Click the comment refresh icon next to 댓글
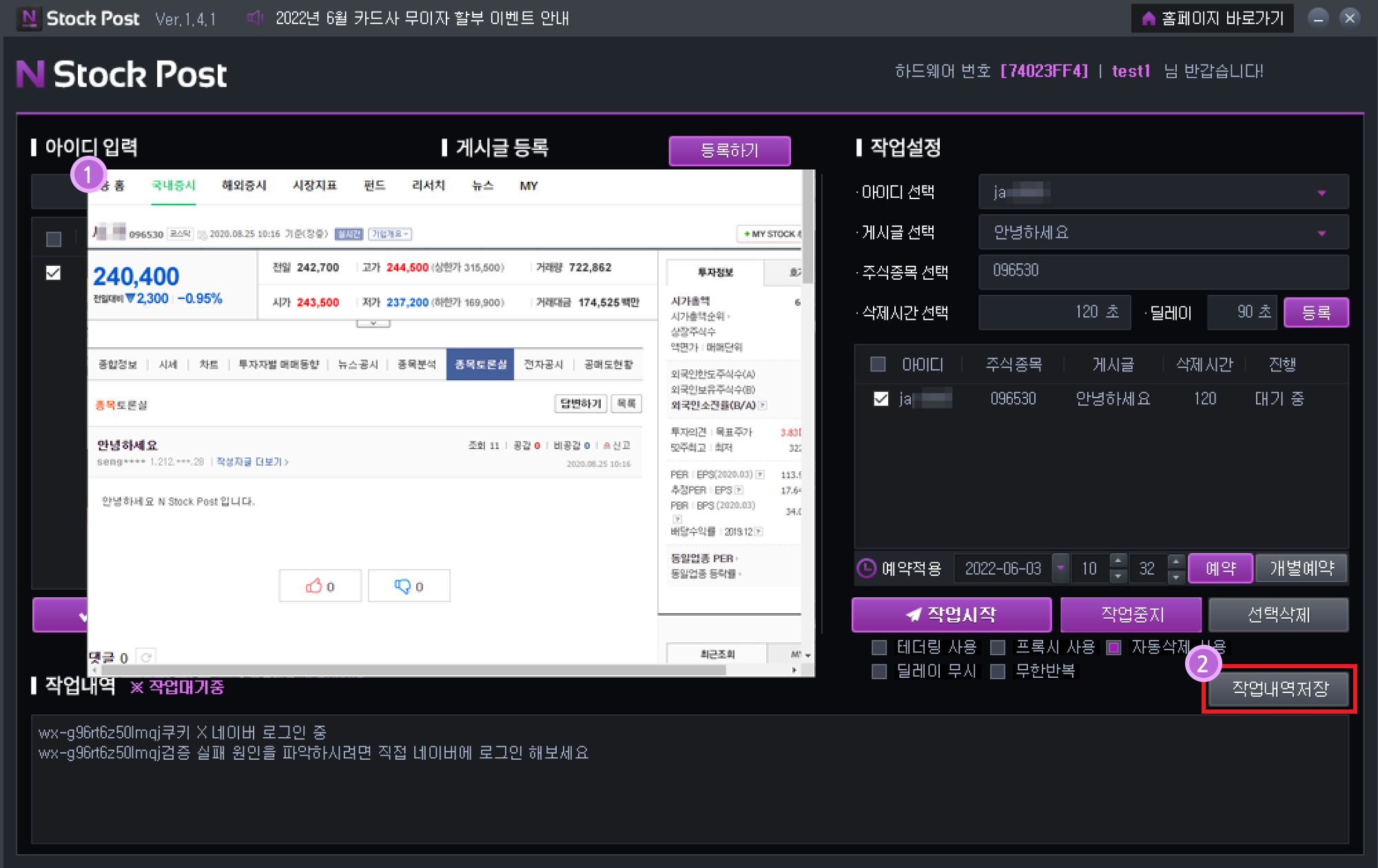1378x868 pixels. click(x=146, y=658)
